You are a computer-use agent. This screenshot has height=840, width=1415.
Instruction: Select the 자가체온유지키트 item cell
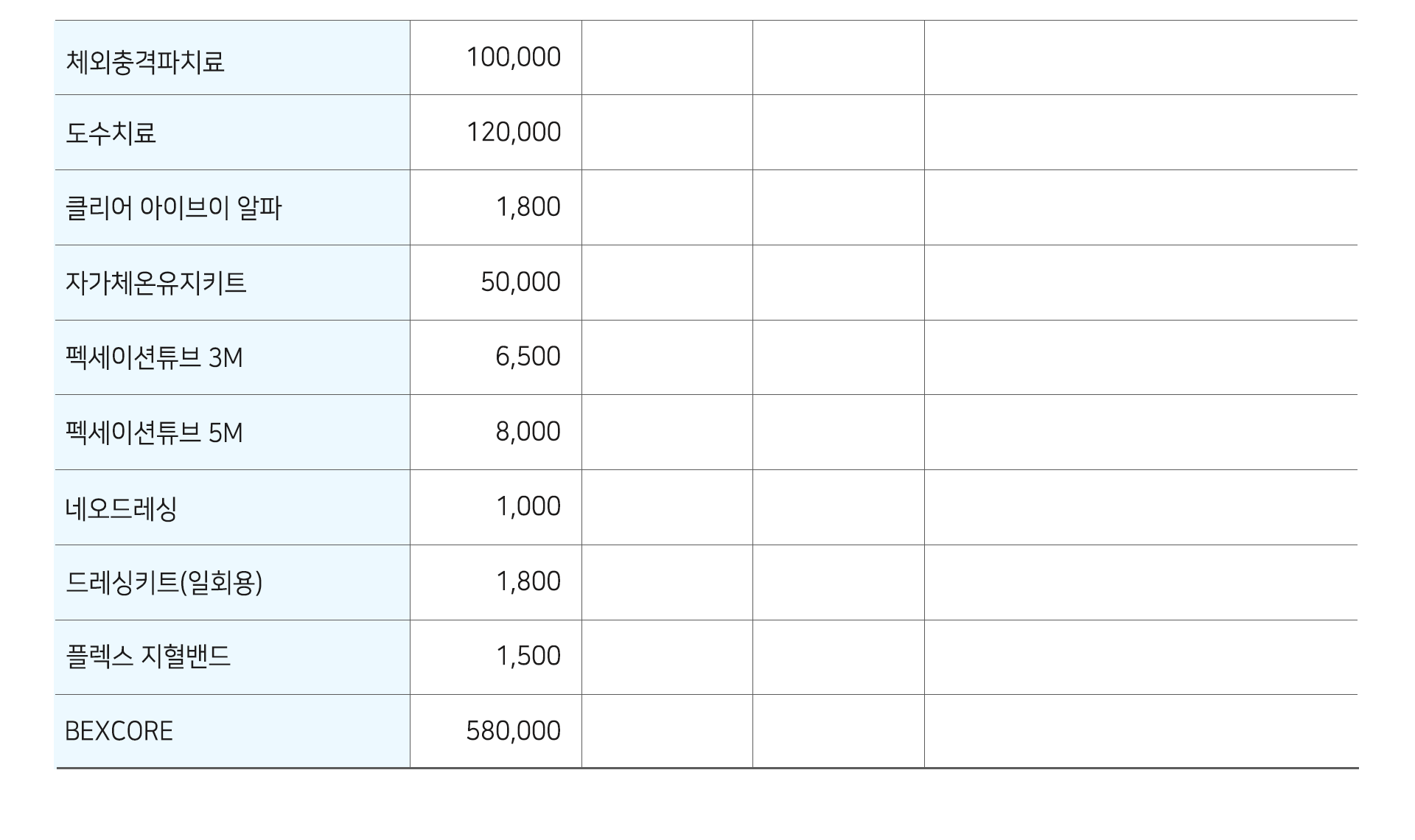tap(232, 283)
